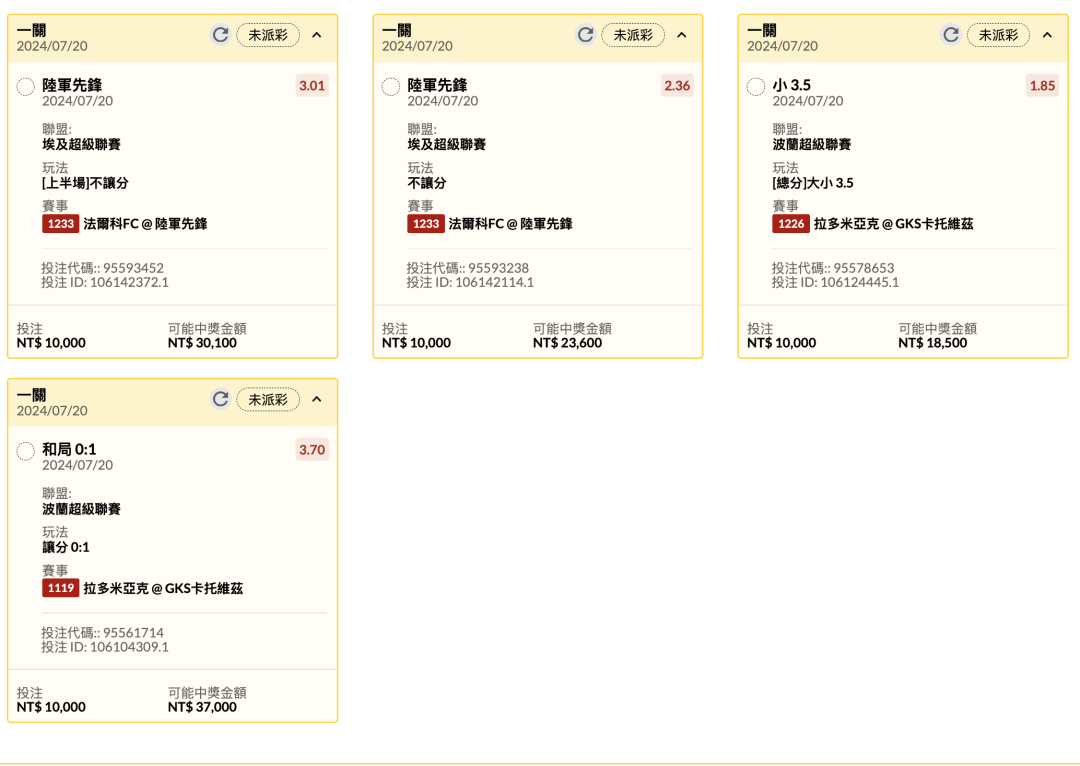Click the 1.85 odds badge
Image resolution: width=1080 pixels, height=766 pixels.
pyautogui.click(x=1042, y=86)
